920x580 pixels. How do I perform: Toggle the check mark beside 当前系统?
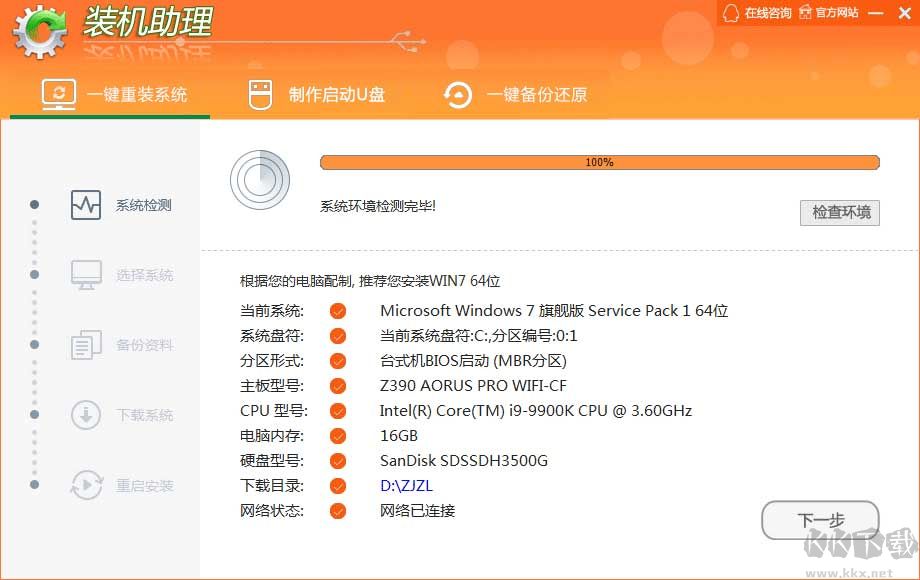point(337,311)
